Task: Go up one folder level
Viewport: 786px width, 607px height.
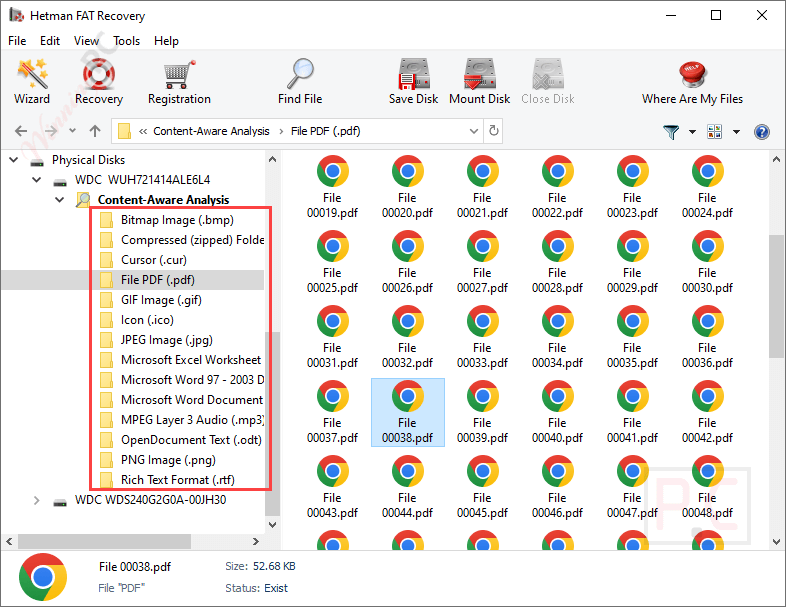Action: tap(95, 131)
